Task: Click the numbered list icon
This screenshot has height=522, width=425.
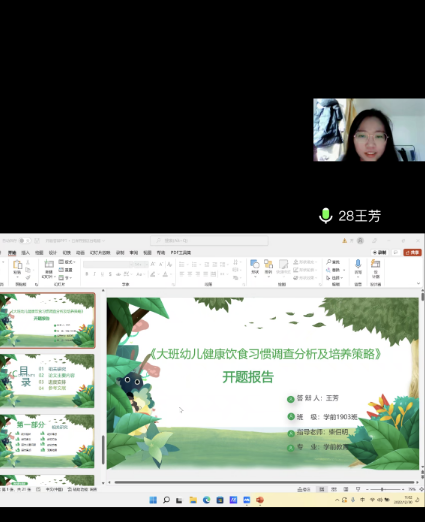Action: 194,264
